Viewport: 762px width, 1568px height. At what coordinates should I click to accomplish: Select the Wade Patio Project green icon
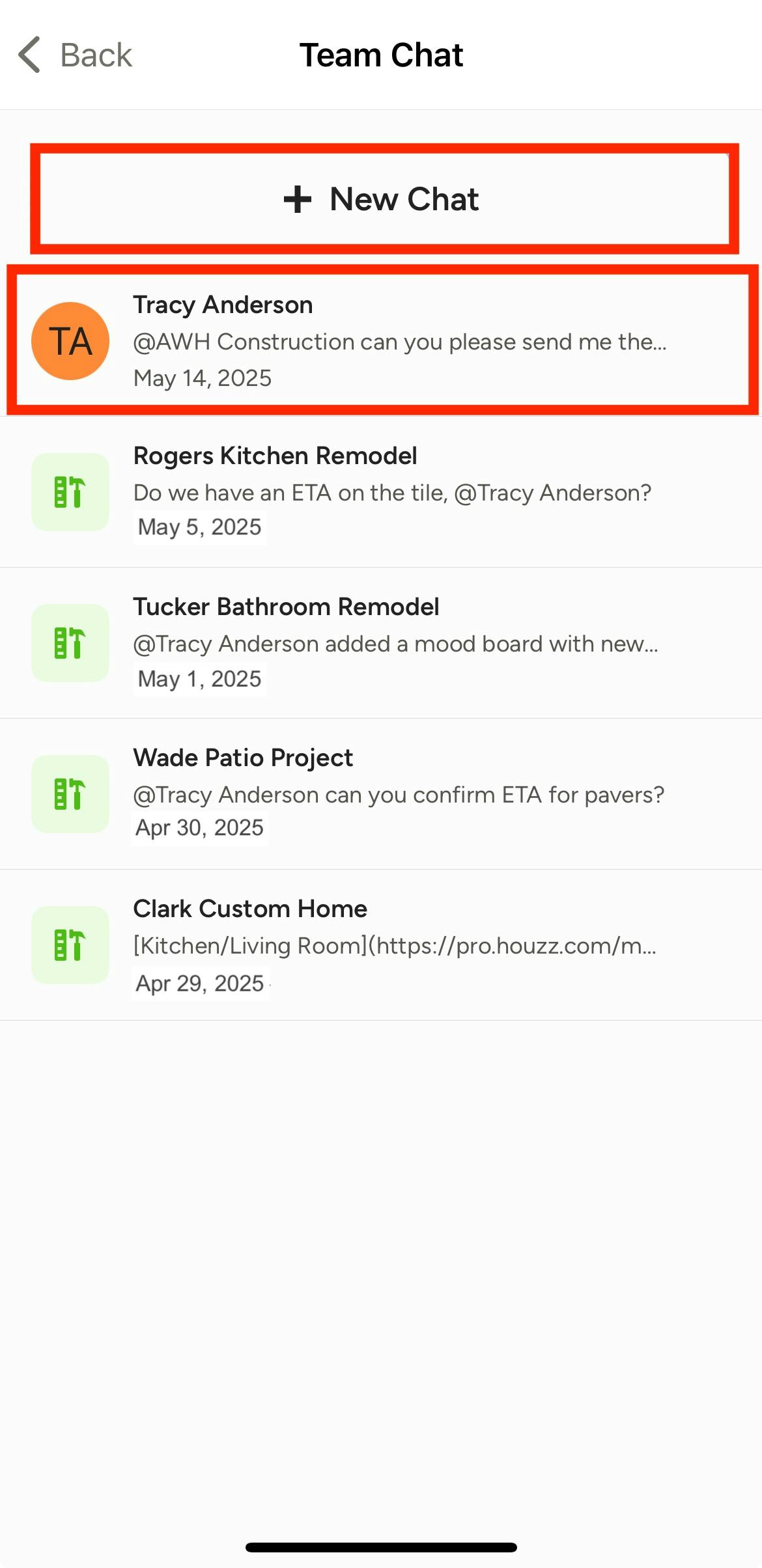tap(70, 793)
